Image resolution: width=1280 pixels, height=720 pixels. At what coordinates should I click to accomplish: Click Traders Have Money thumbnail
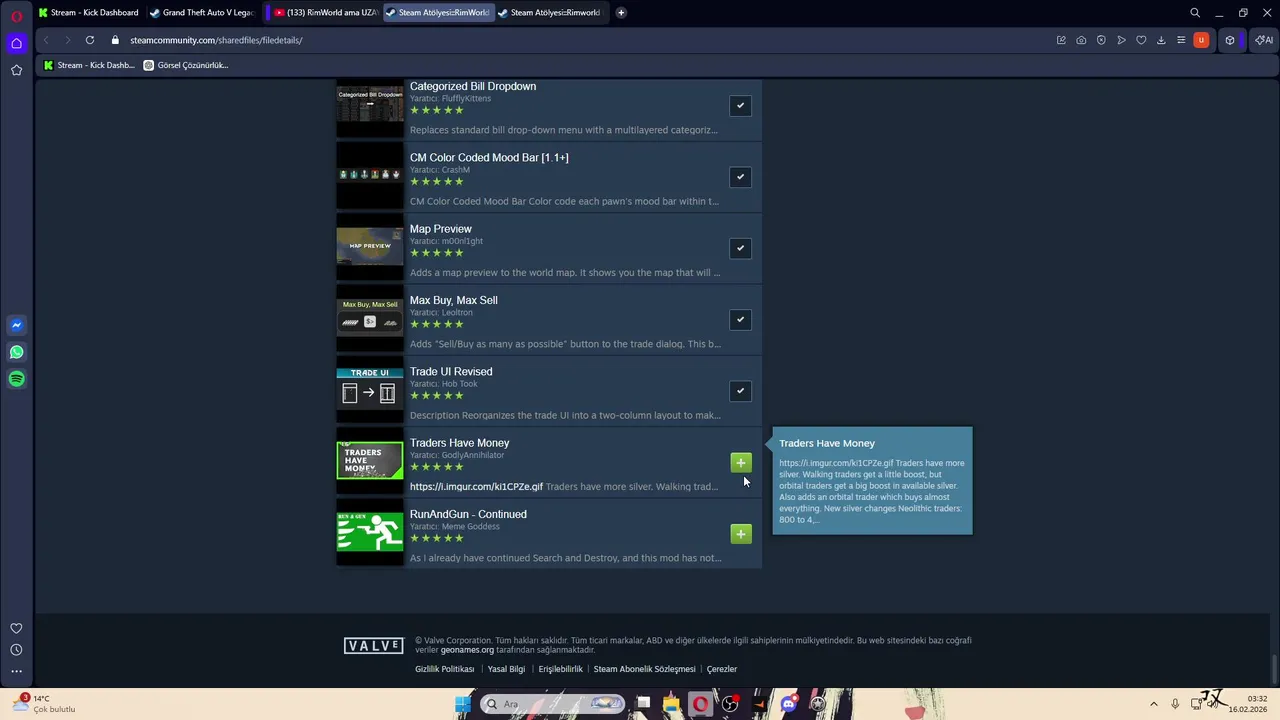(x=370, y=462)
